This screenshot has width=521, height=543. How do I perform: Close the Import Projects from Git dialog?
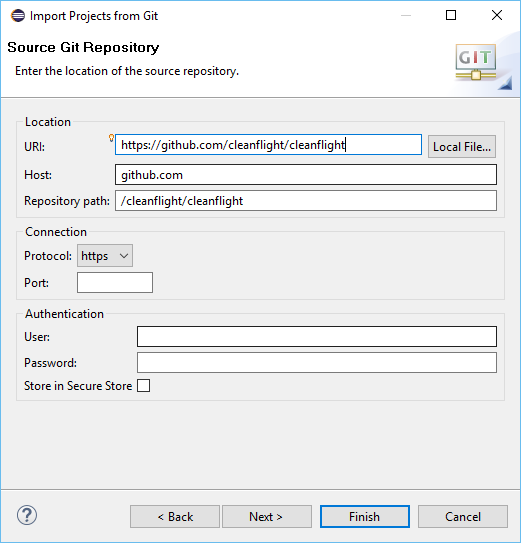click(x=497, y=15)
